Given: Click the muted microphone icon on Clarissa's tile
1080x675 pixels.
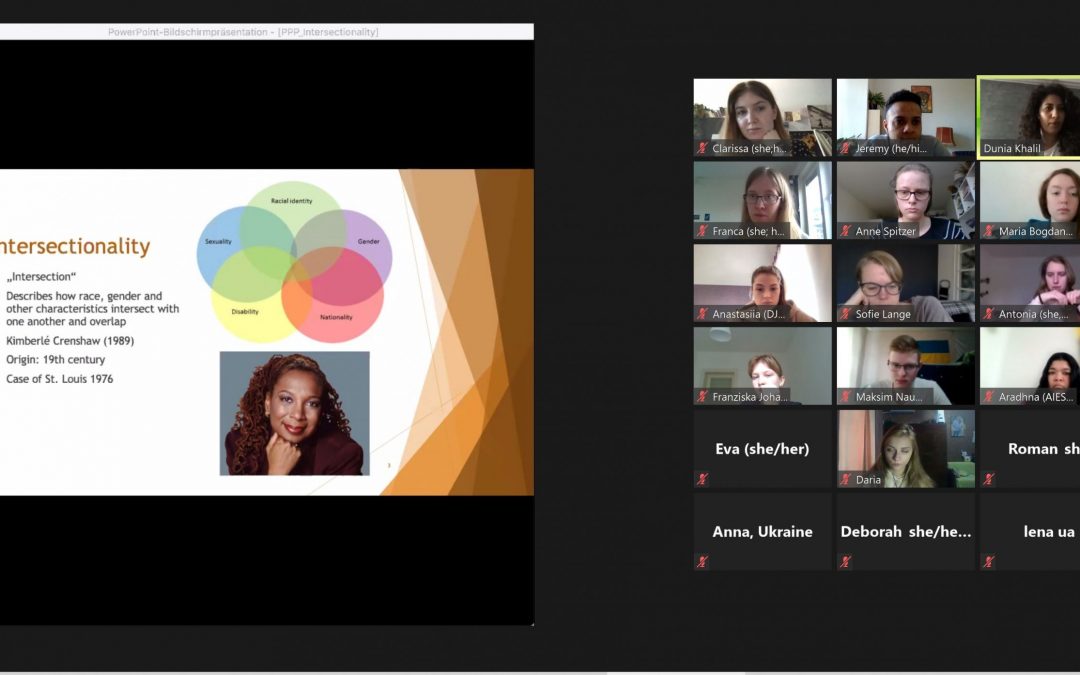Looking at the screenshot, I should (x=703, y=149).
